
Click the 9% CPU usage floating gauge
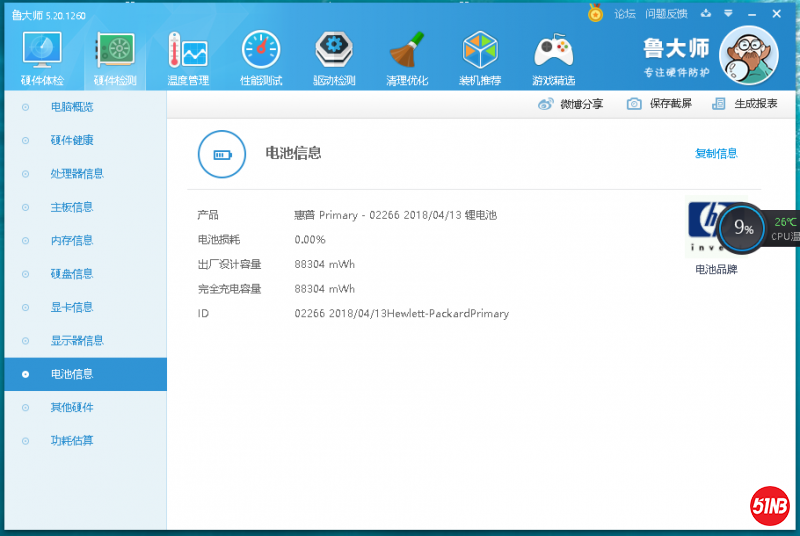pyautogui.click(x=743, y=228)
